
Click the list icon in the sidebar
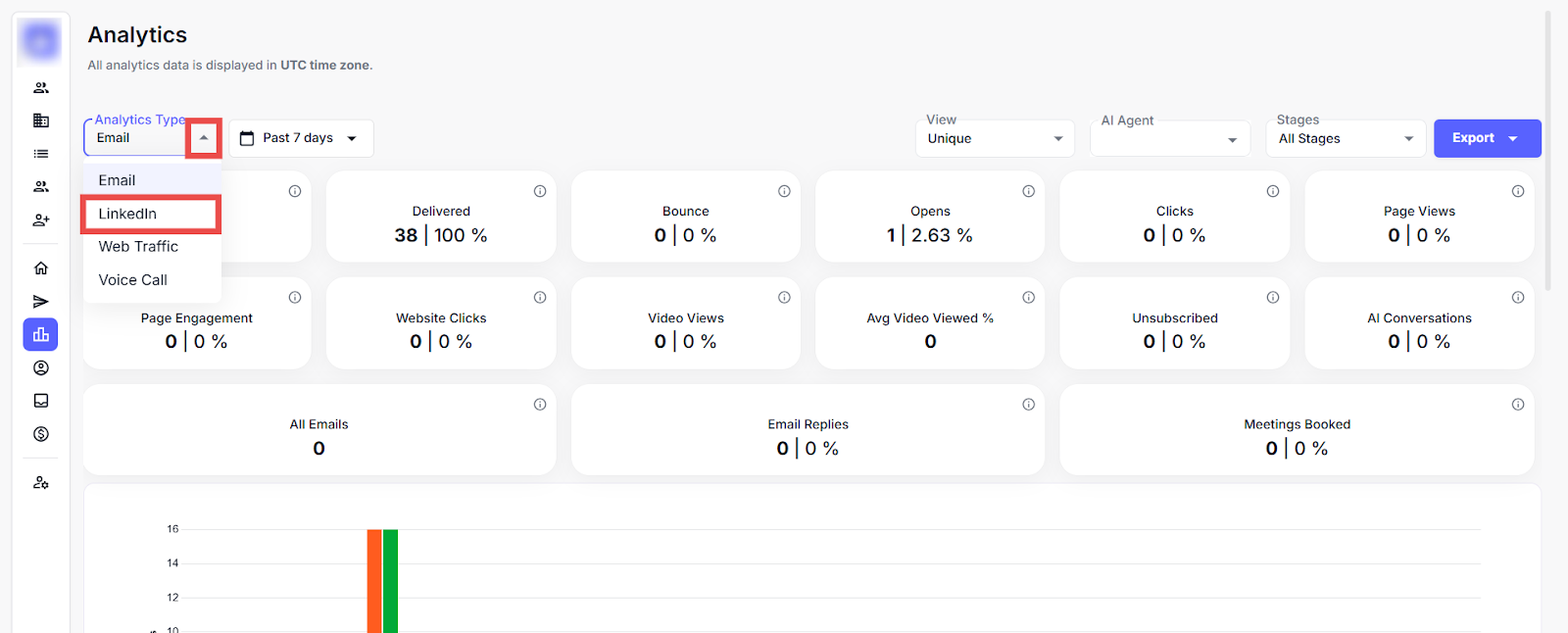[x=41, y=154]
